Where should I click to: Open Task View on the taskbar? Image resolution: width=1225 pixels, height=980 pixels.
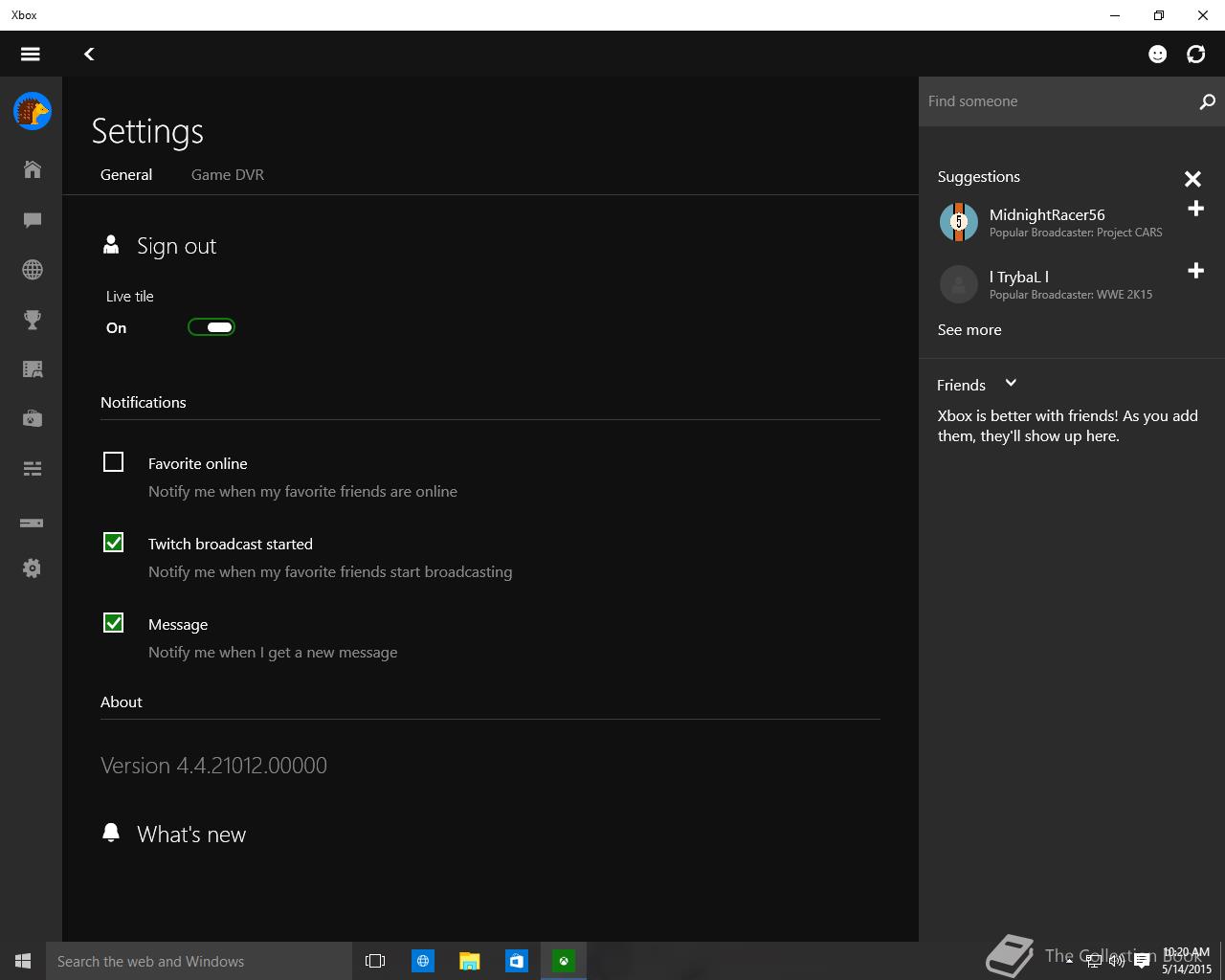(375, 961)
